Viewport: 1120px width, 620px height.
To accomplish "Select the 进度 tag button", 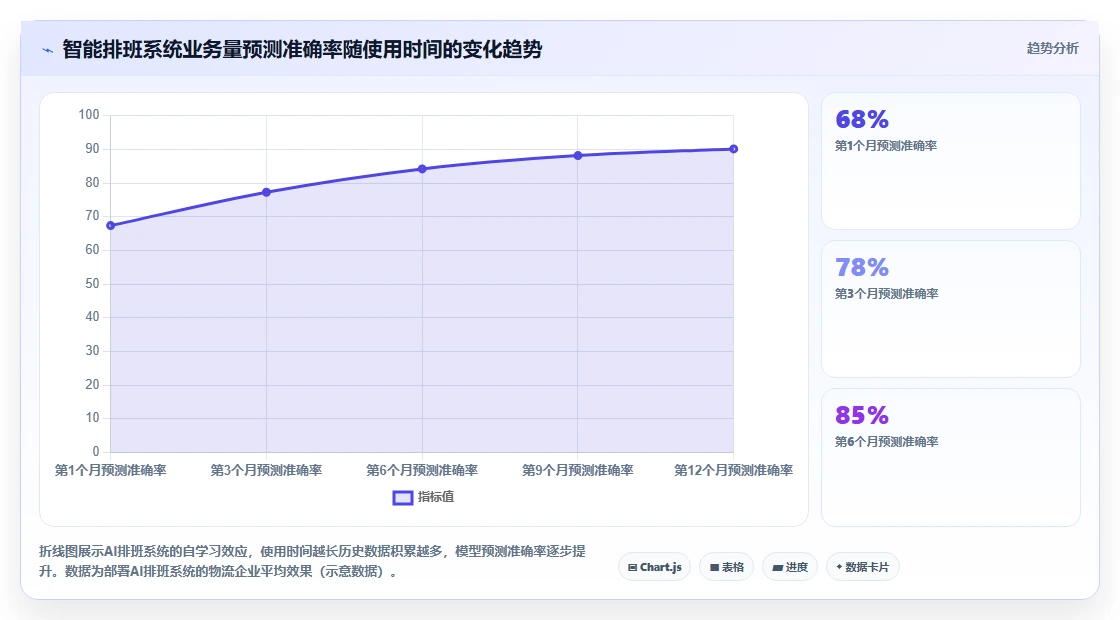I will tap(790, 567).
